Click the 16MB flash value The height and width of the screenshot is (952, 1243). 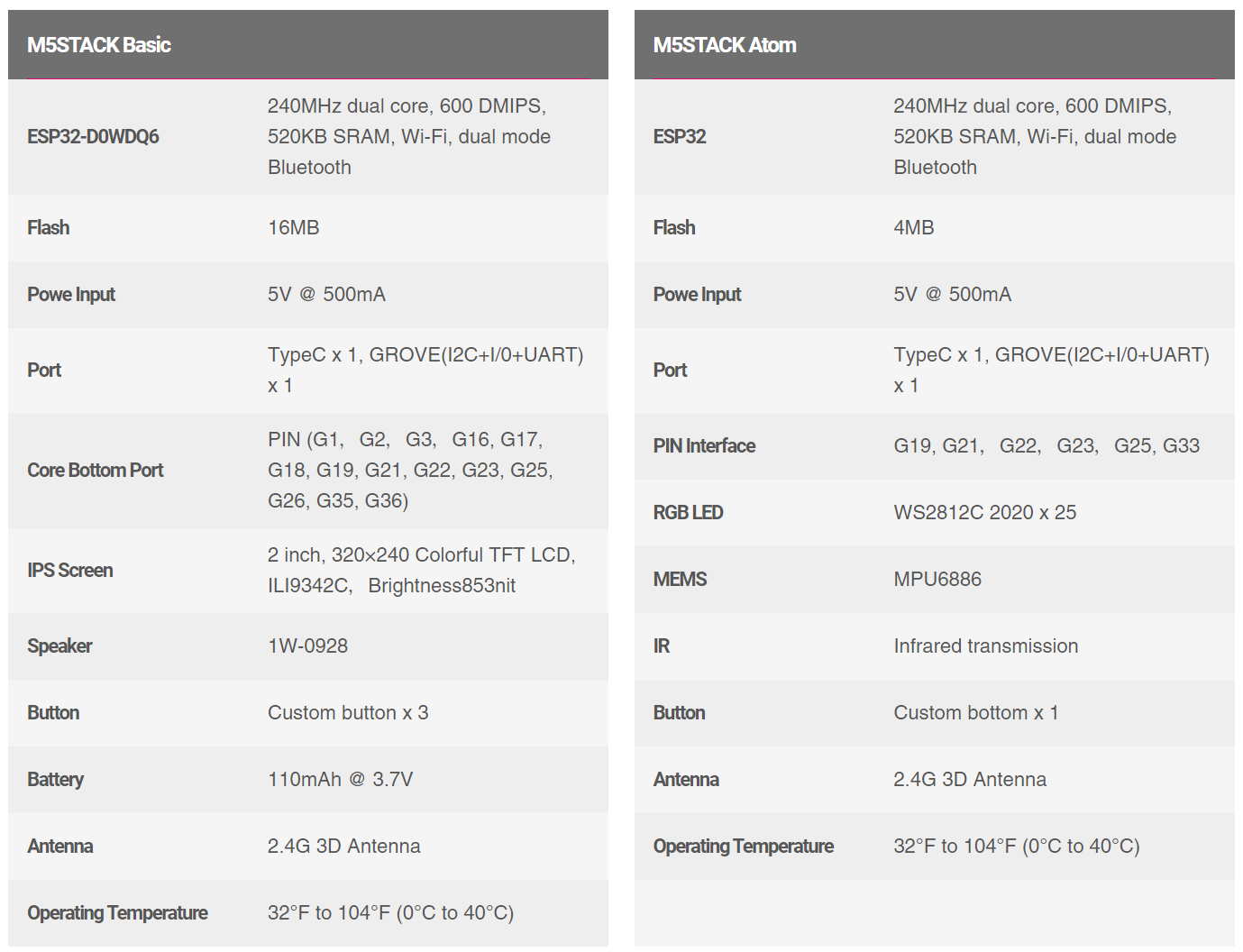(294, 228)
